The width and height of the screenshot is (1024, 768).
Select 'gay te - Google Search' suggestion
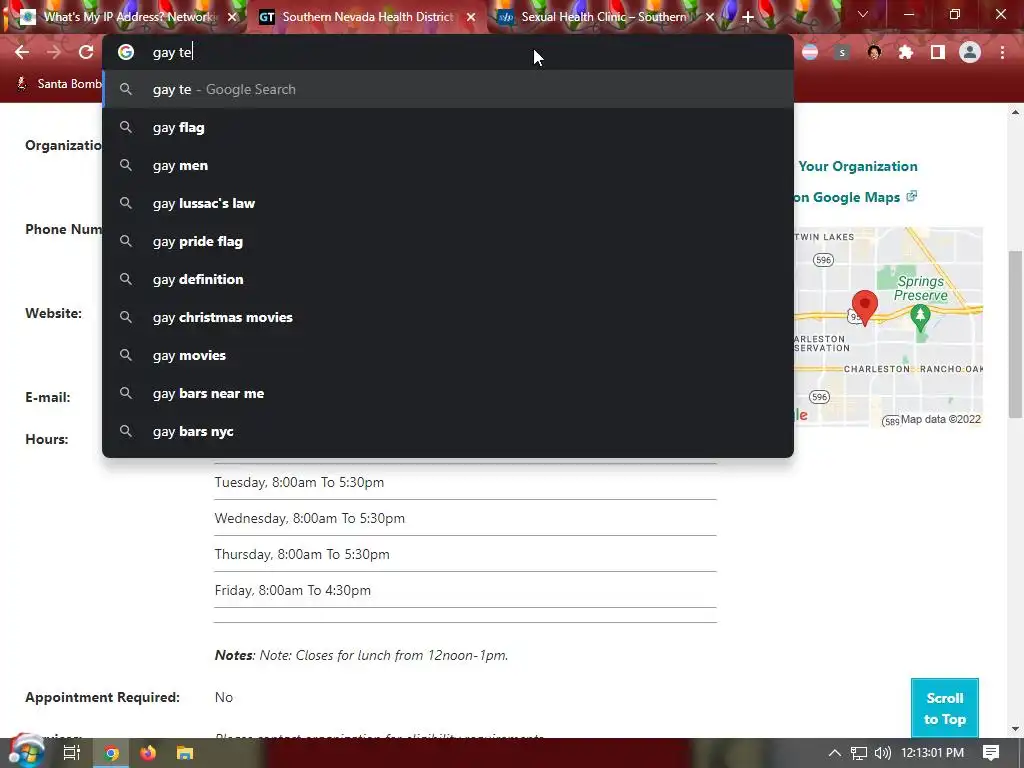[448, 89]
